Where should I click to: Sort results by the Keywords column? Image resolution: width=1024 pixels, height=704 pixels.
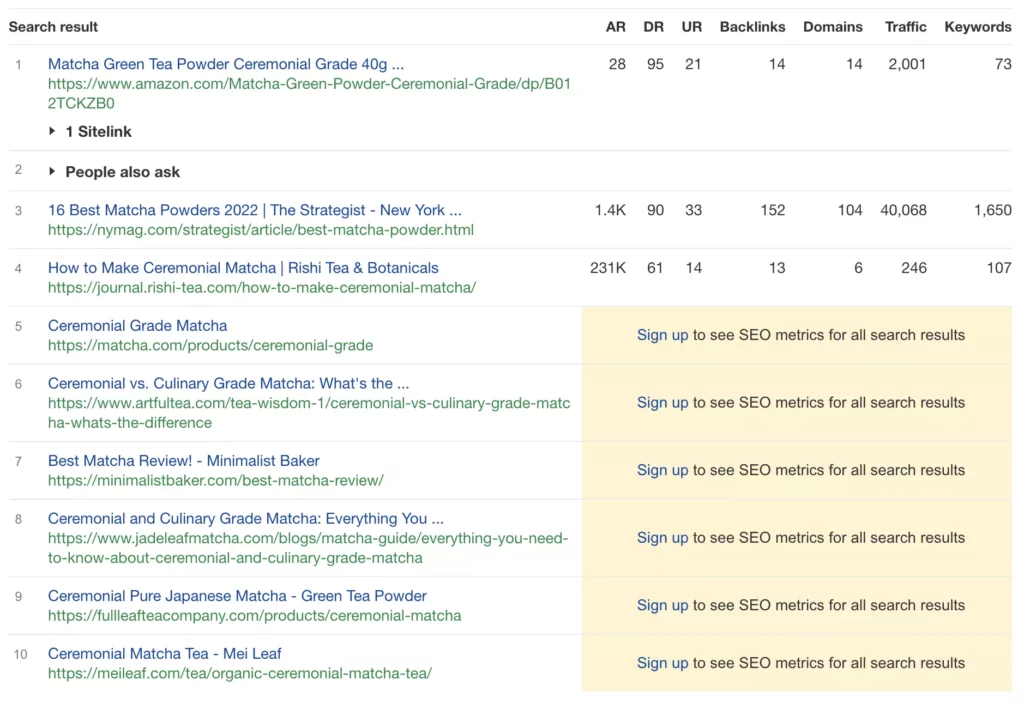click(978, 27)
